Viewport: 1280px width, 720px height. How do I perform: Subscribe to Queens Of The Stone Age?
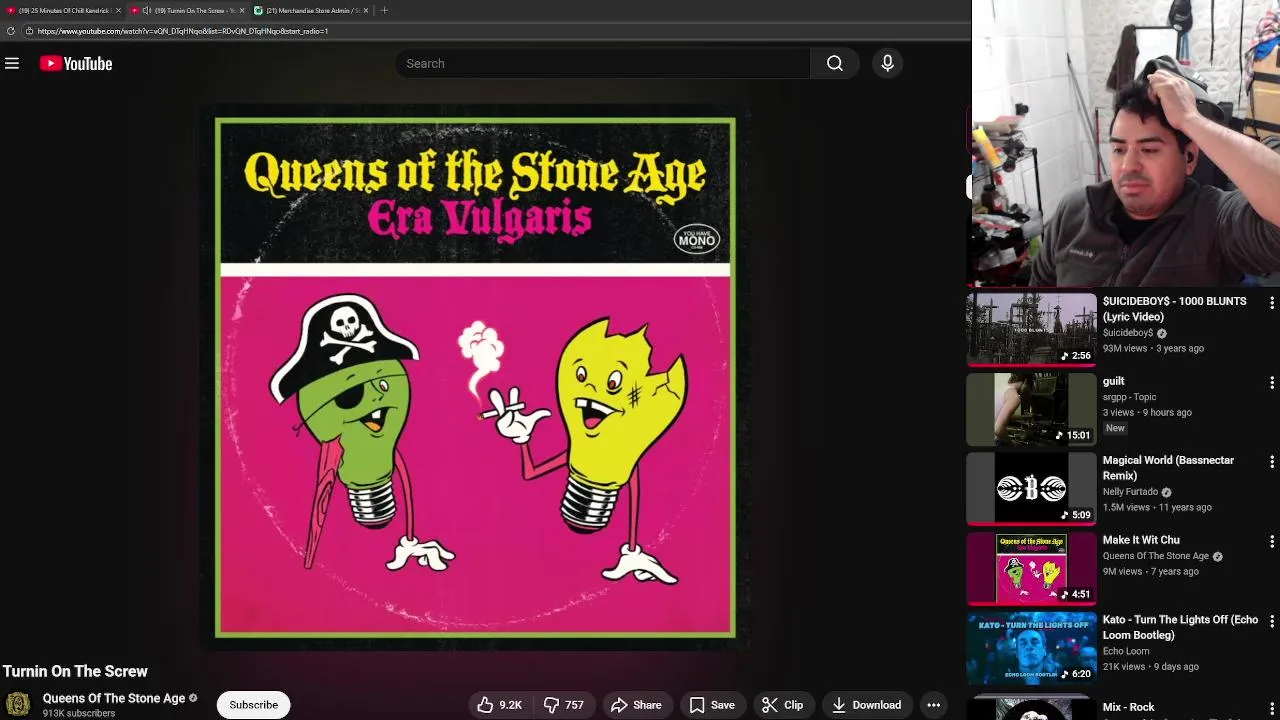[254, 705]
